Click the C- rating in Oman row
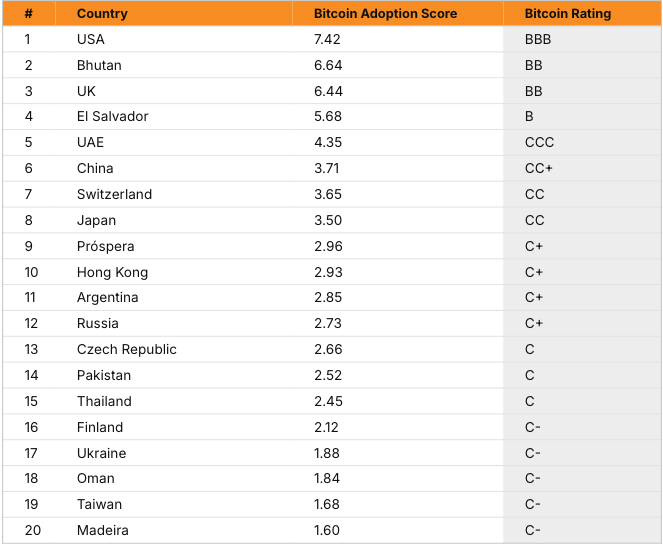The image size is (663, 545). (x=532, y=479)
